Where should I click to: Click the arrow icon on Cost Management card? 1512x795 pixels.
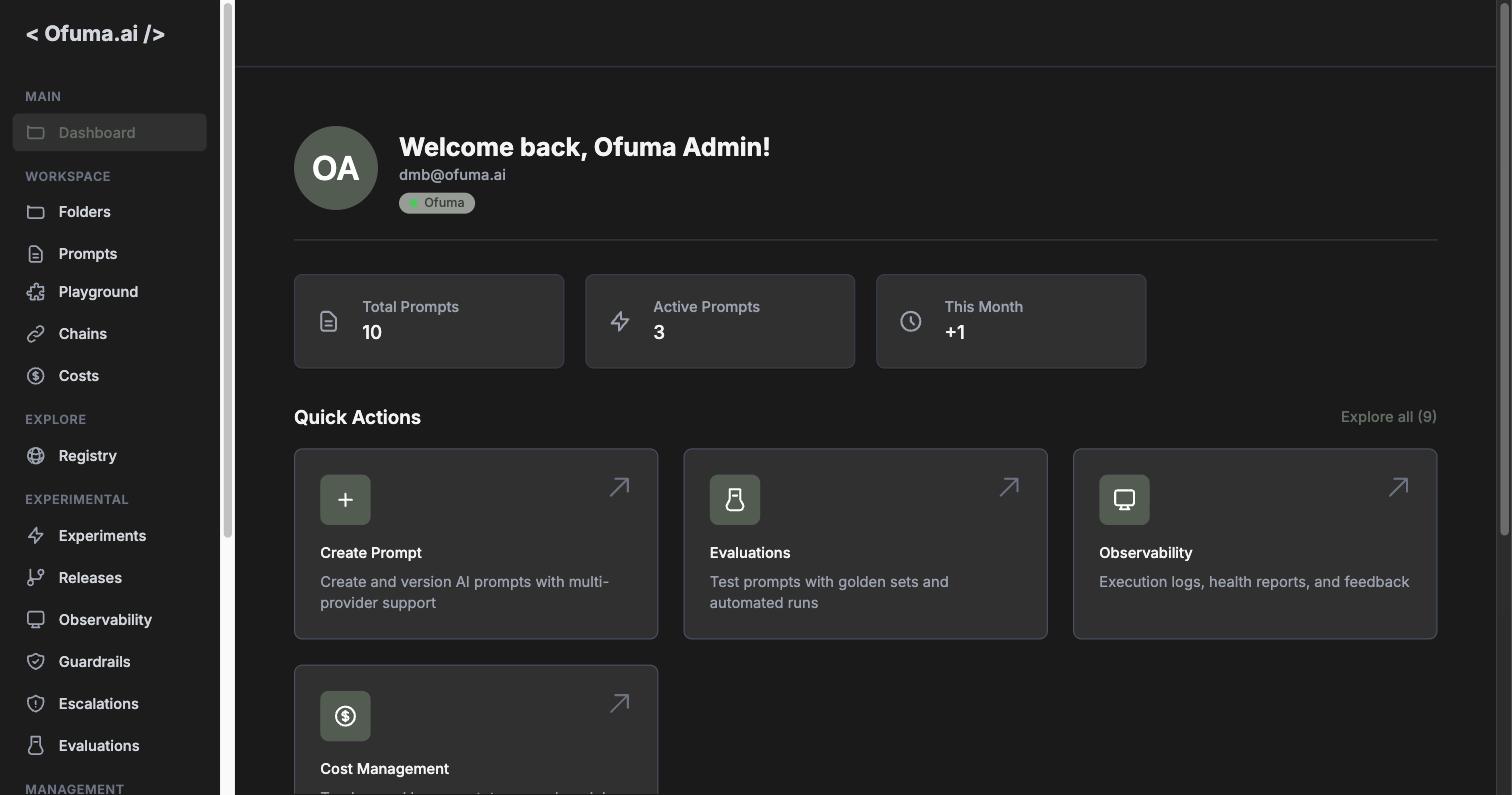(x=620, y=703)
